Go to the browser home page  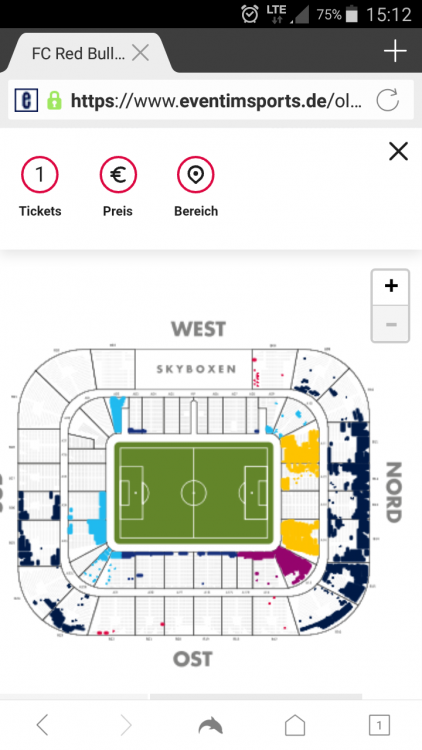[x=295, y=725]
